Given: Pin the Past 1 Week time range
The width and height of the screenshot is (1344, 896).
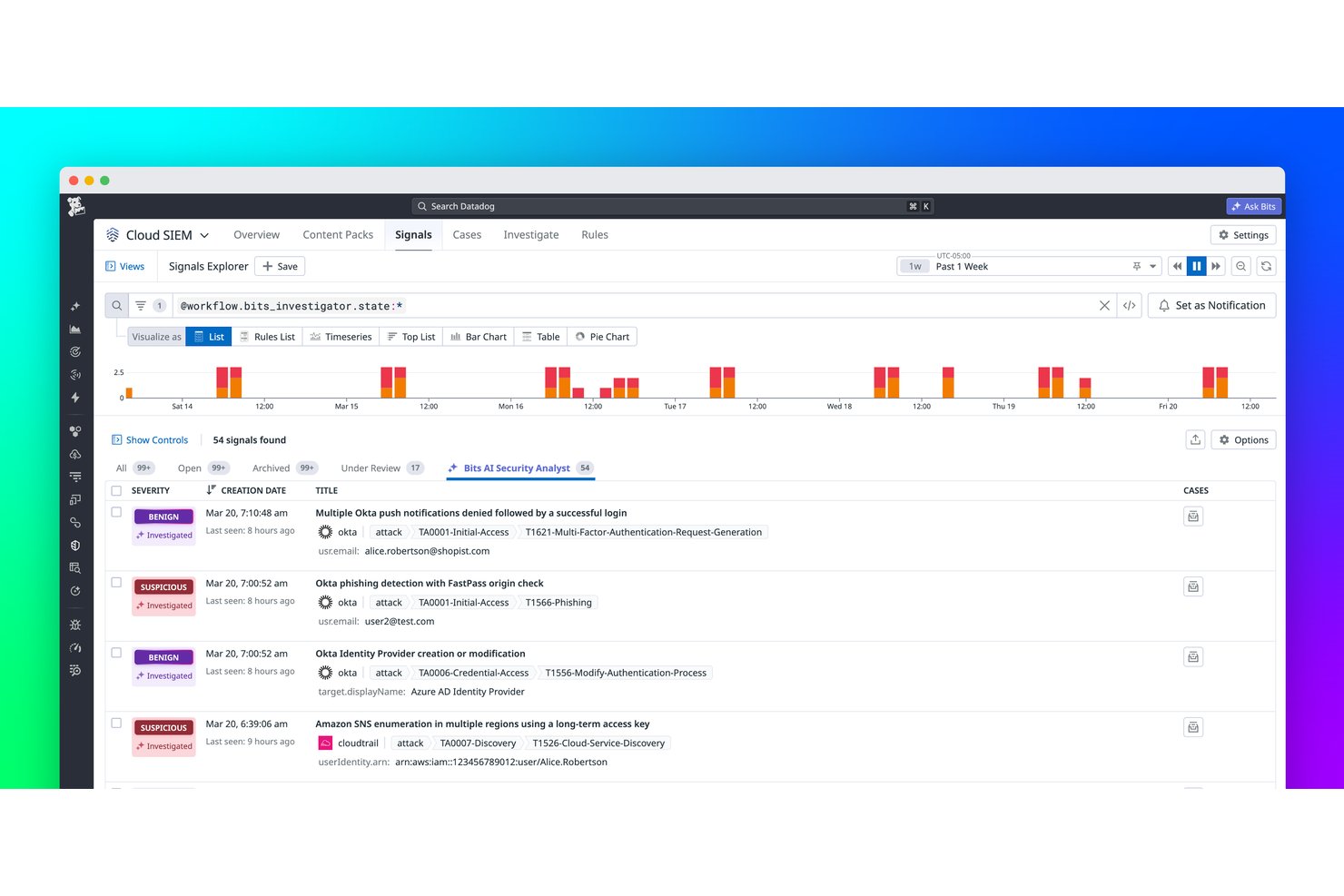Looking at the screenshot, I should [x=1136, y=266].
